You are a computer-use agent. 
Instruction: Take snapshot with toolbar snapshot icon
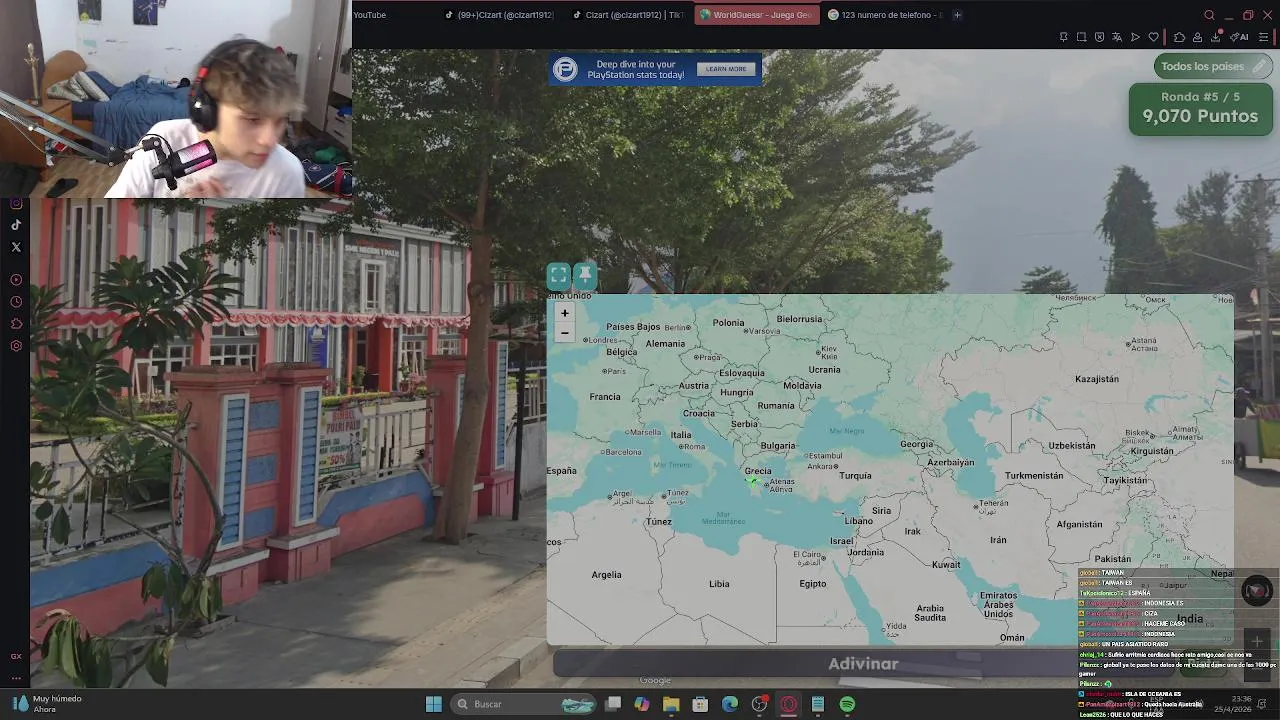[1081, 37]
